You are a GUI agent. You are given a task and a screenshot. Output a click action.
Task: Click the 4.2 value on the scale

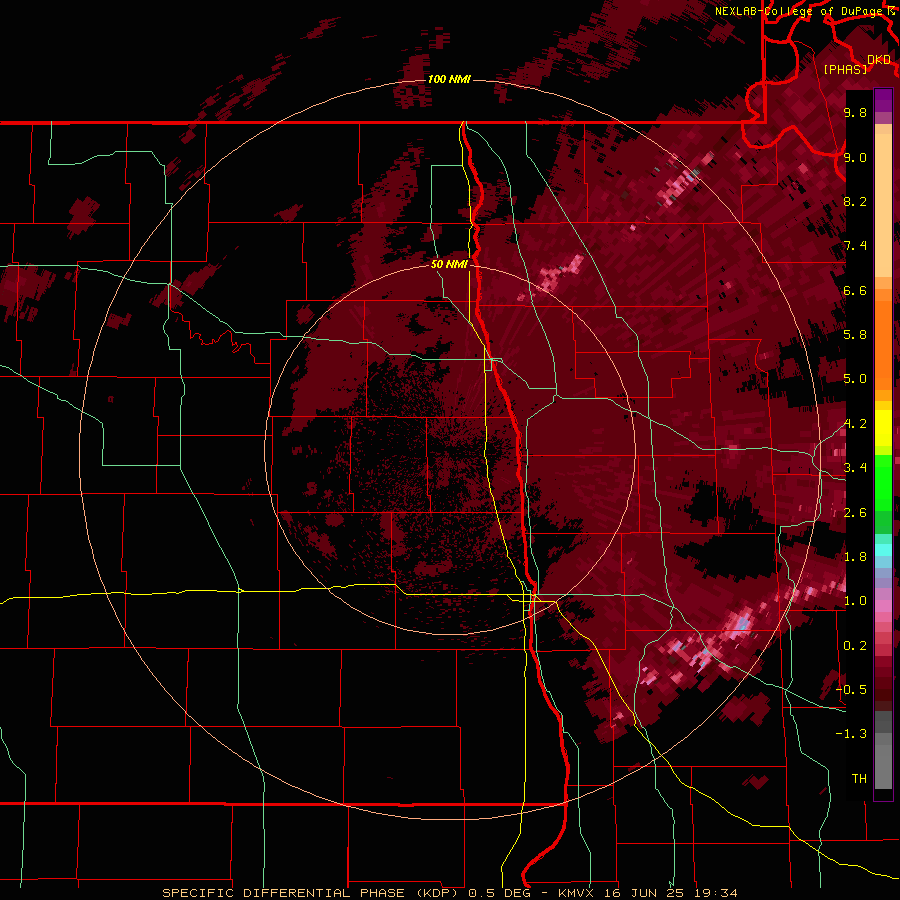855,424
